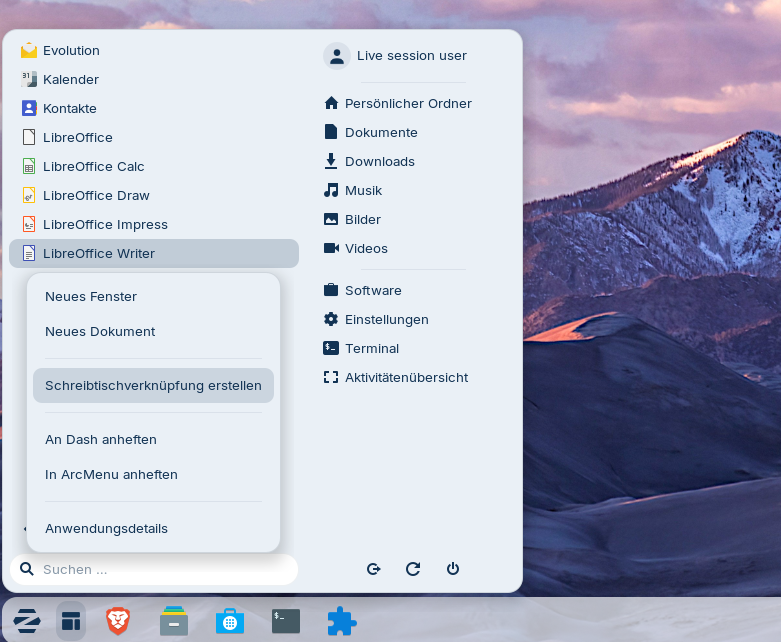Focus the "Suchen ..." search field
This screenshot has height=642, width=781.
(160, 570)
